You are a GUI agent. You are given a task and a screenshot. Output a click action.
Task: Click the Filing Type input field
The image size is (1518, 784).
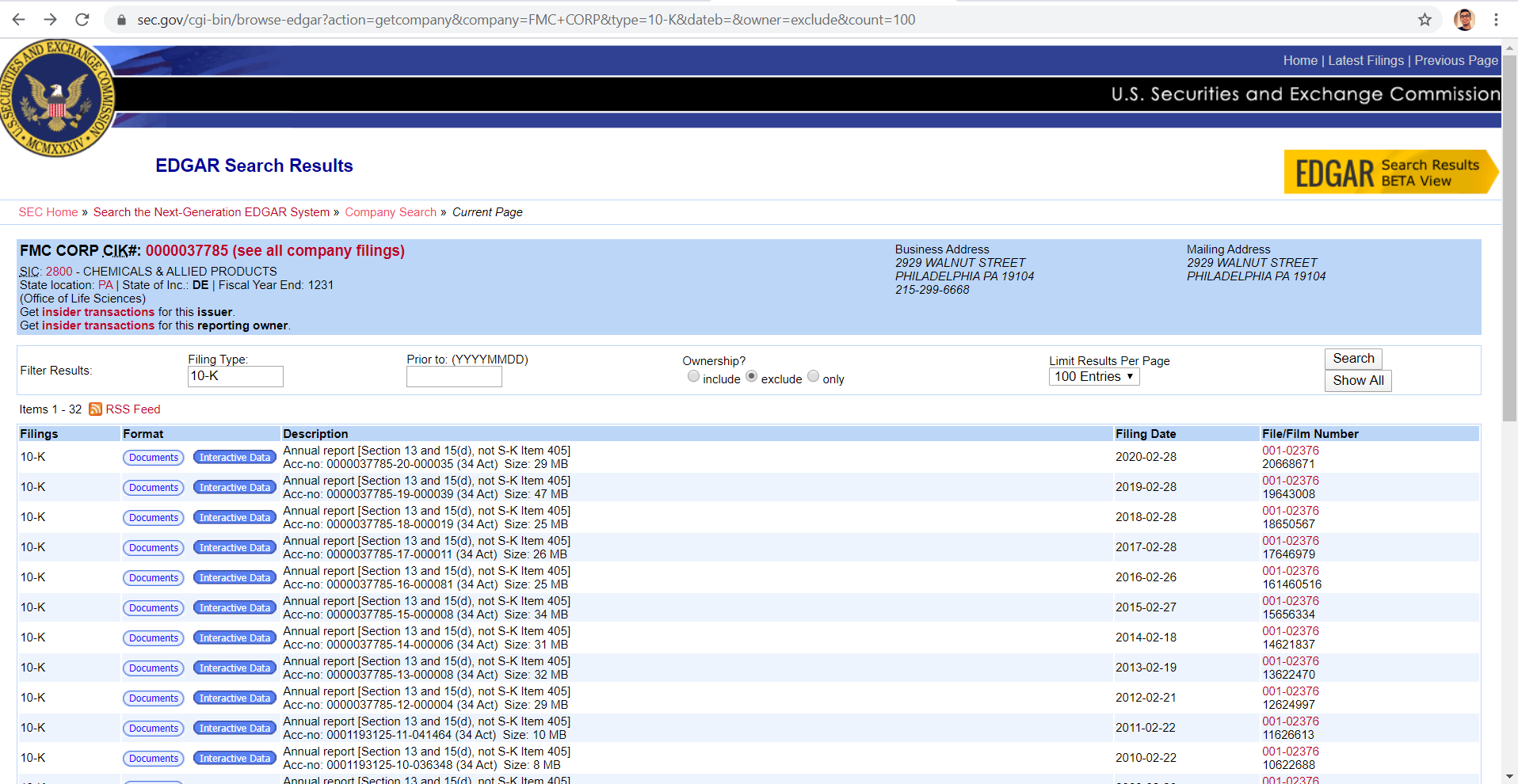click(235, 376)
